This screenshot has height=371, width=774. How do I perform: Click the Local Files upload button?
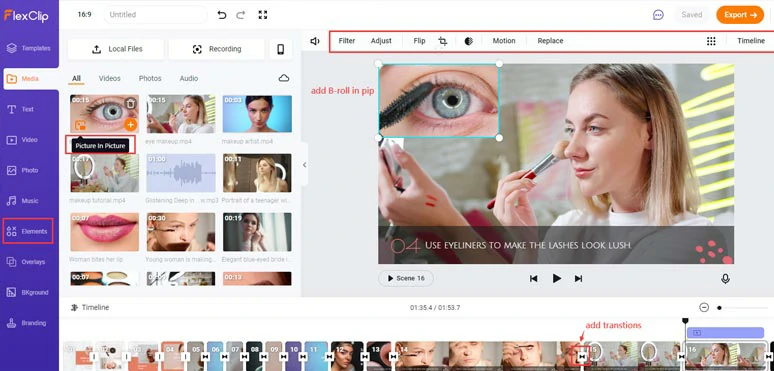[x=116, y=49]
